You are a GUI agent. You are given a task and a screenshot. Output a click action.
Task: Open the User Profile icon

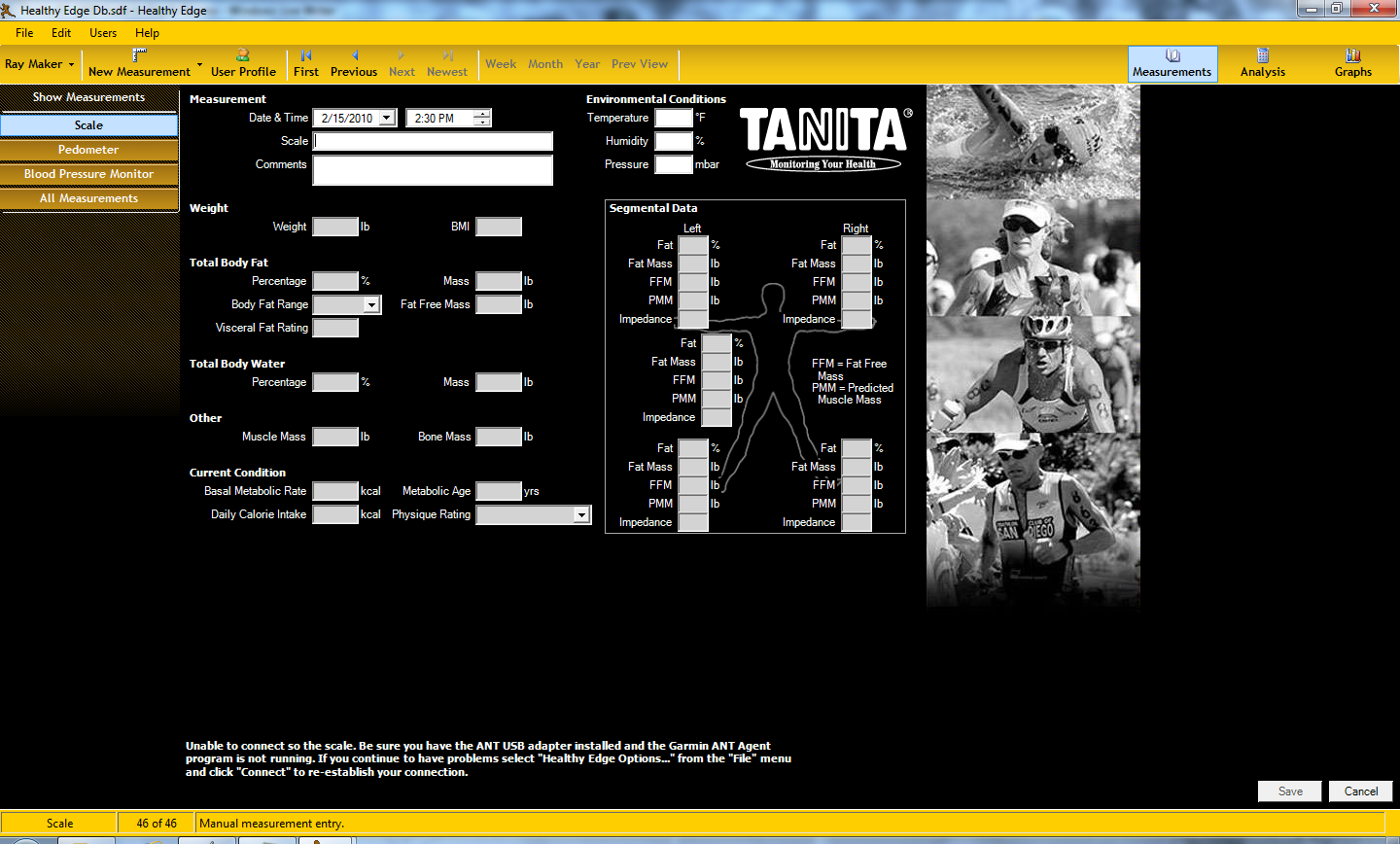[x=243, y=55]
